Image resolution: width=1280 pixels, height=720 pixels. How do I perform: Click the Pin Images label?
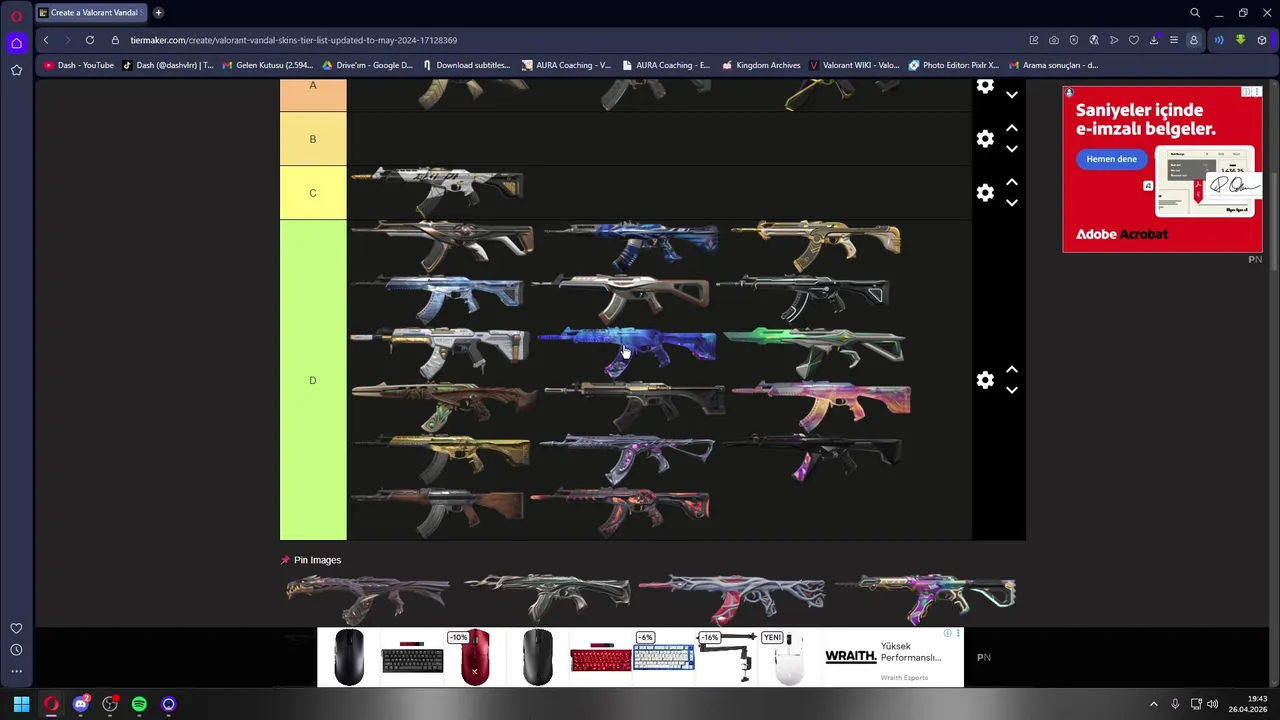317,560
